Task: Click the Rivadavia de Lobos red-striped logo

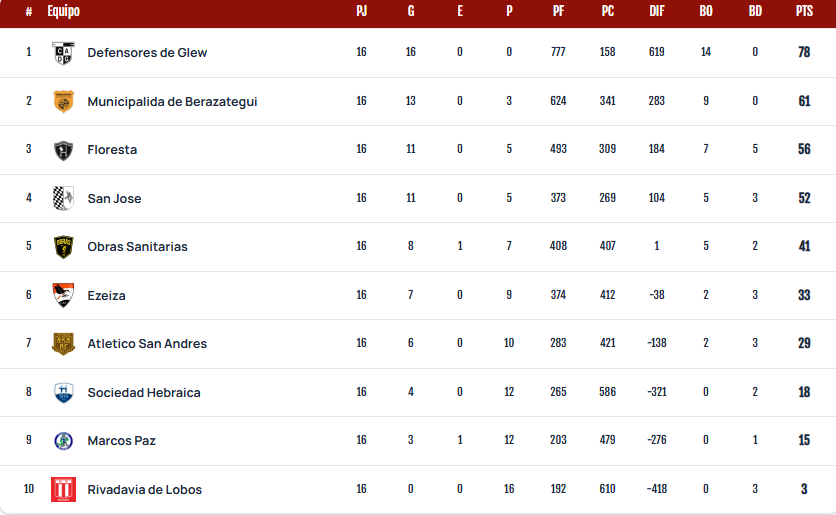Action: [63, 489]
